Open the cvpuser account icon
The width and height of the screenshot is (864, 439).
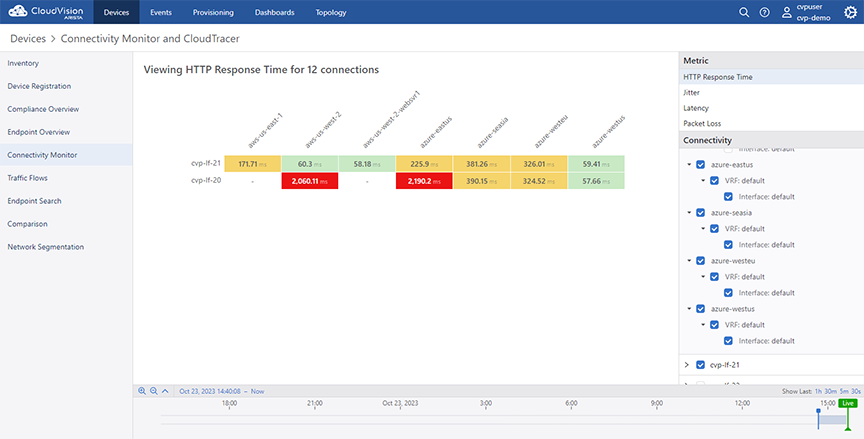tap(787, 12)
